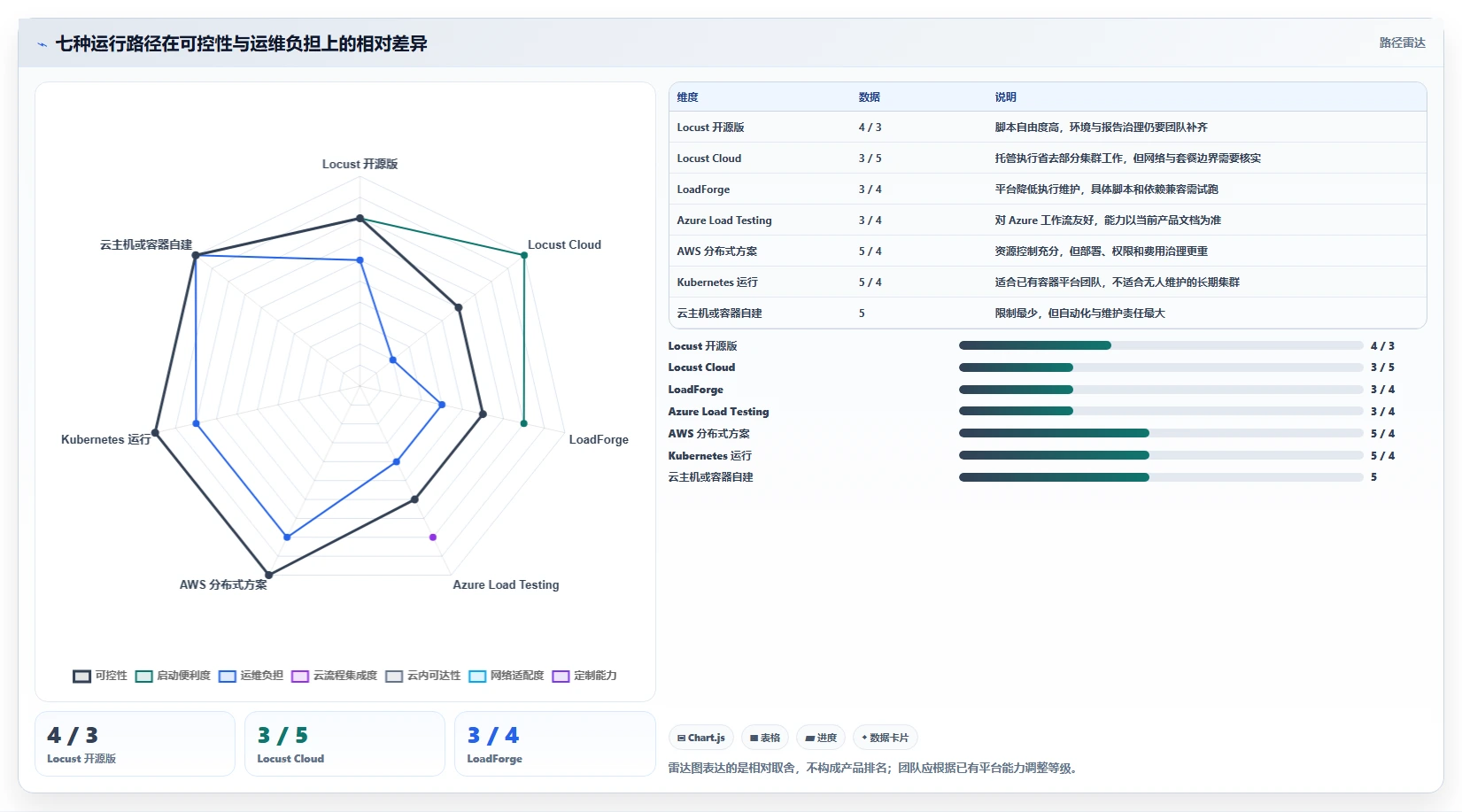Select the LoadForge table row name
Screen dimensions: 1462x812
[703, 189]
